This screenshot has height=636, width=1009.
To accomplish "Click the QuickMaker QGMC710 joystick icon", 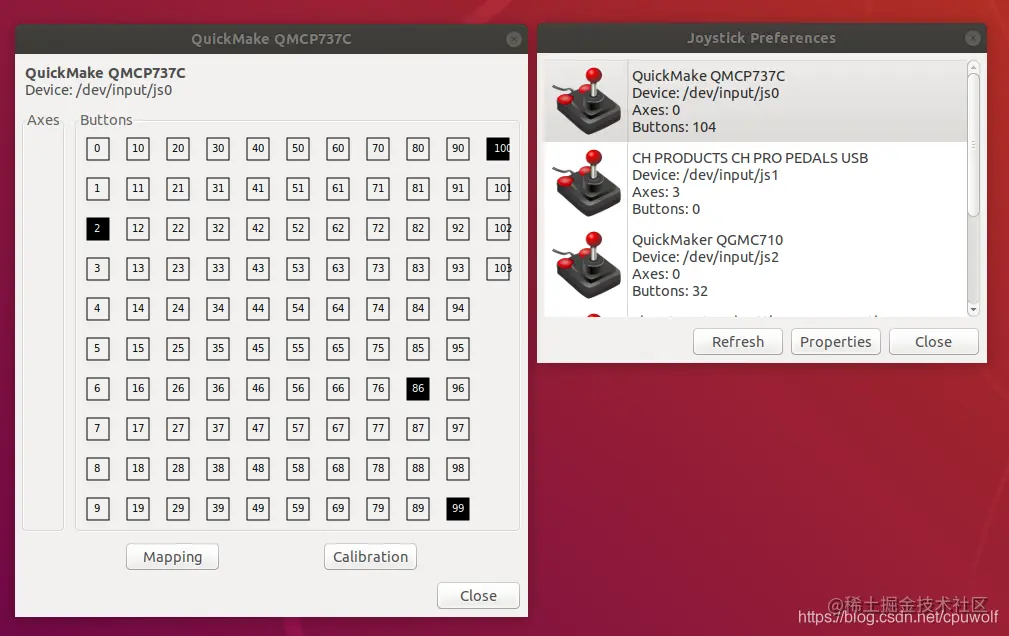I will coord(587,265).
